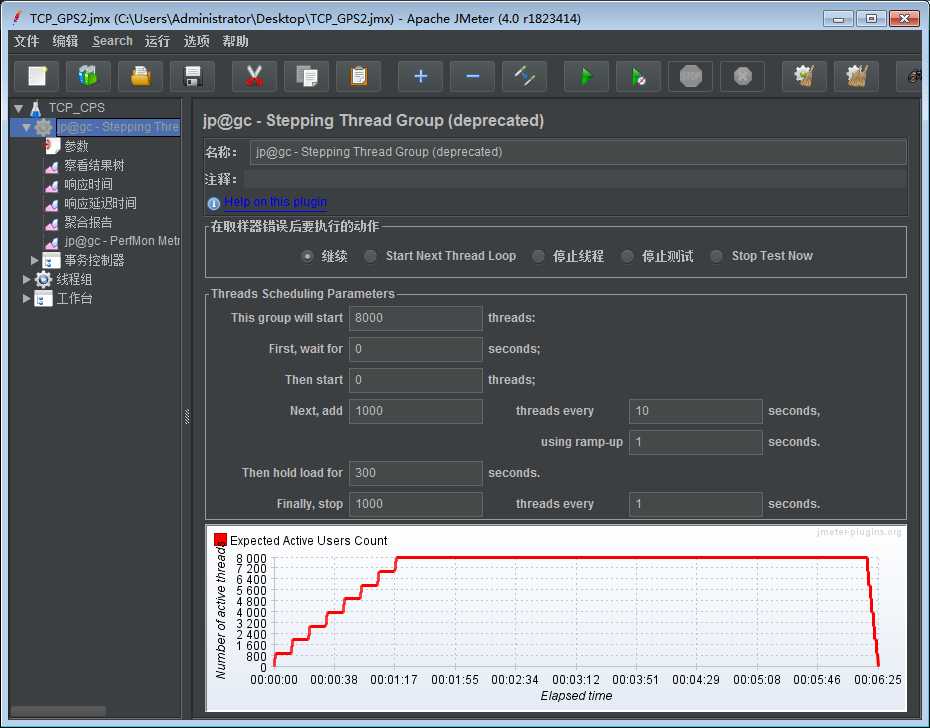The width and height of the screenshot is (930, 728).
Task: Open the 运行 menu
Action: pos(157,41)
